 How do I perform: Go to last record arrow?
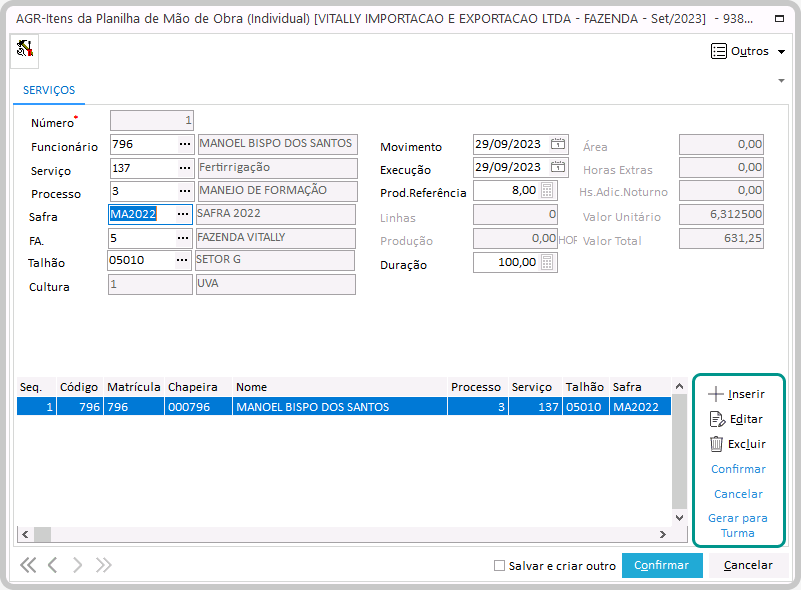tap(103, 565)
